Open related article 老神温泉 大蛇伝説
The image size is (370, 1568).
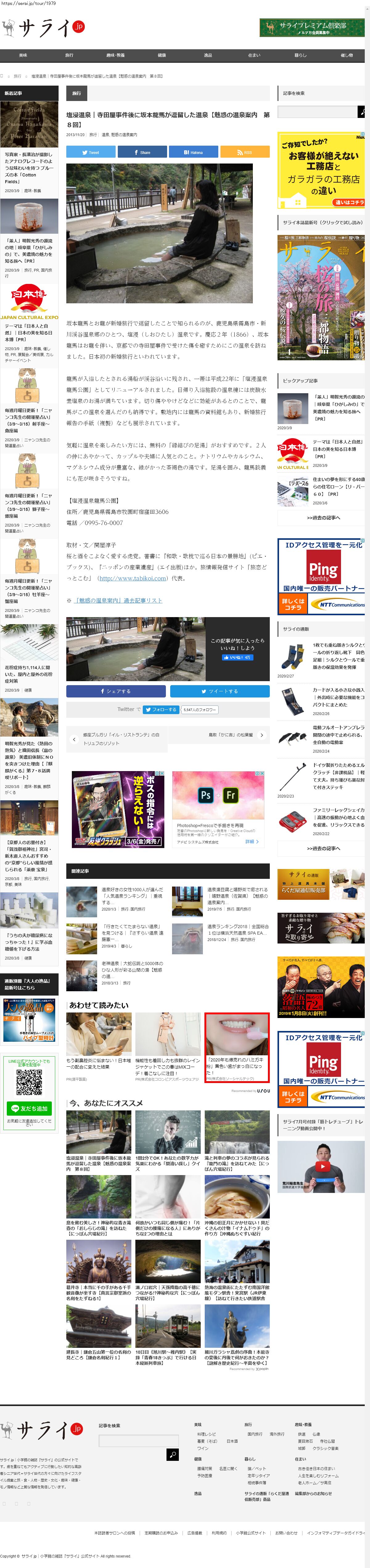point(132,970)
